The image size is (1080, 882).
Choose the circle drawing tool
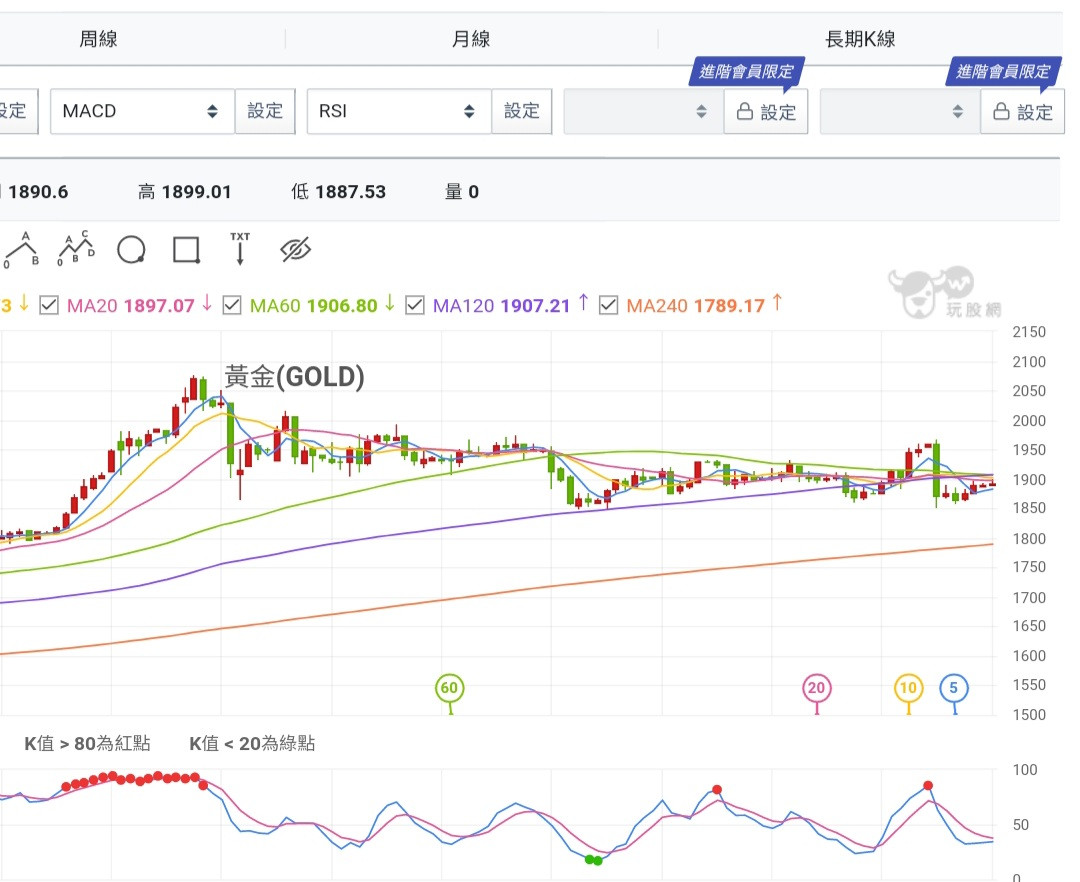pyautogui.click(x=131, y=250)
